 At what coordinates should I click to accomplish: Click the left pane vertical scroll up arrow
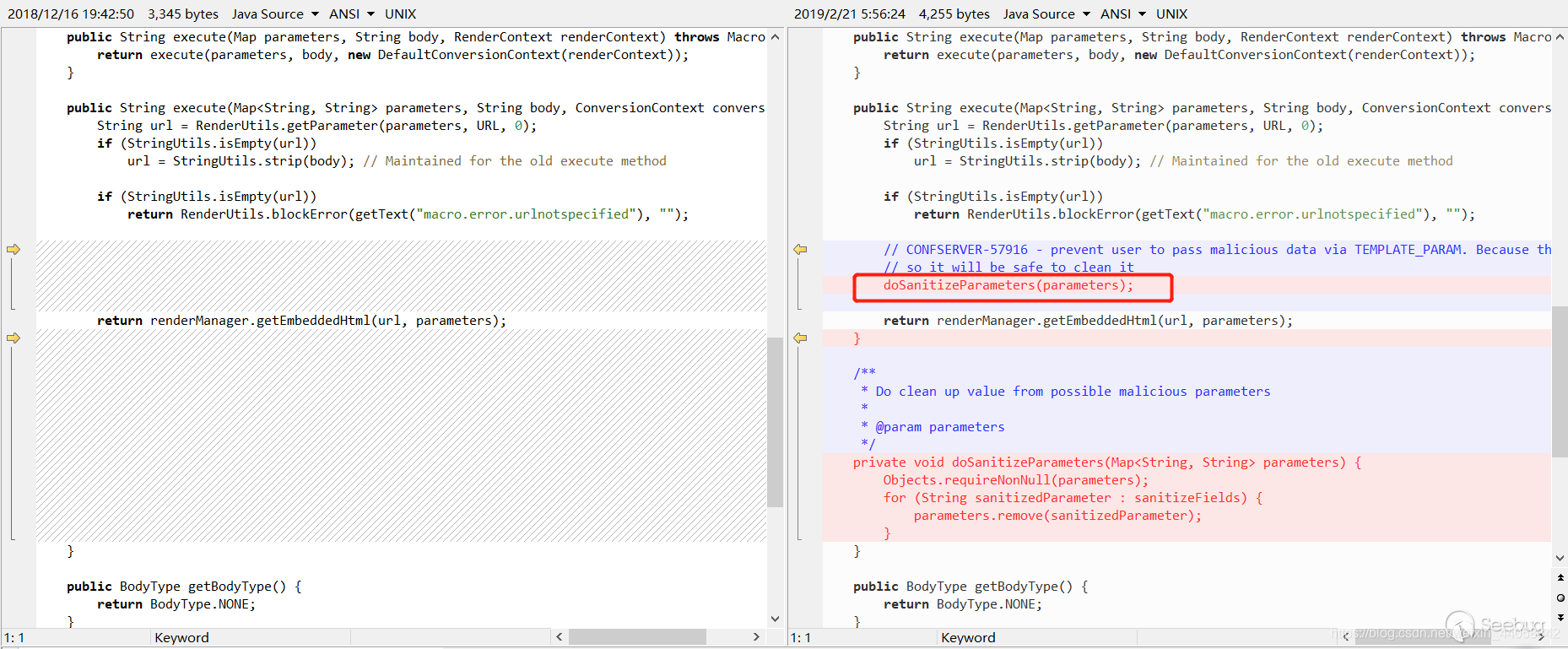775,37
